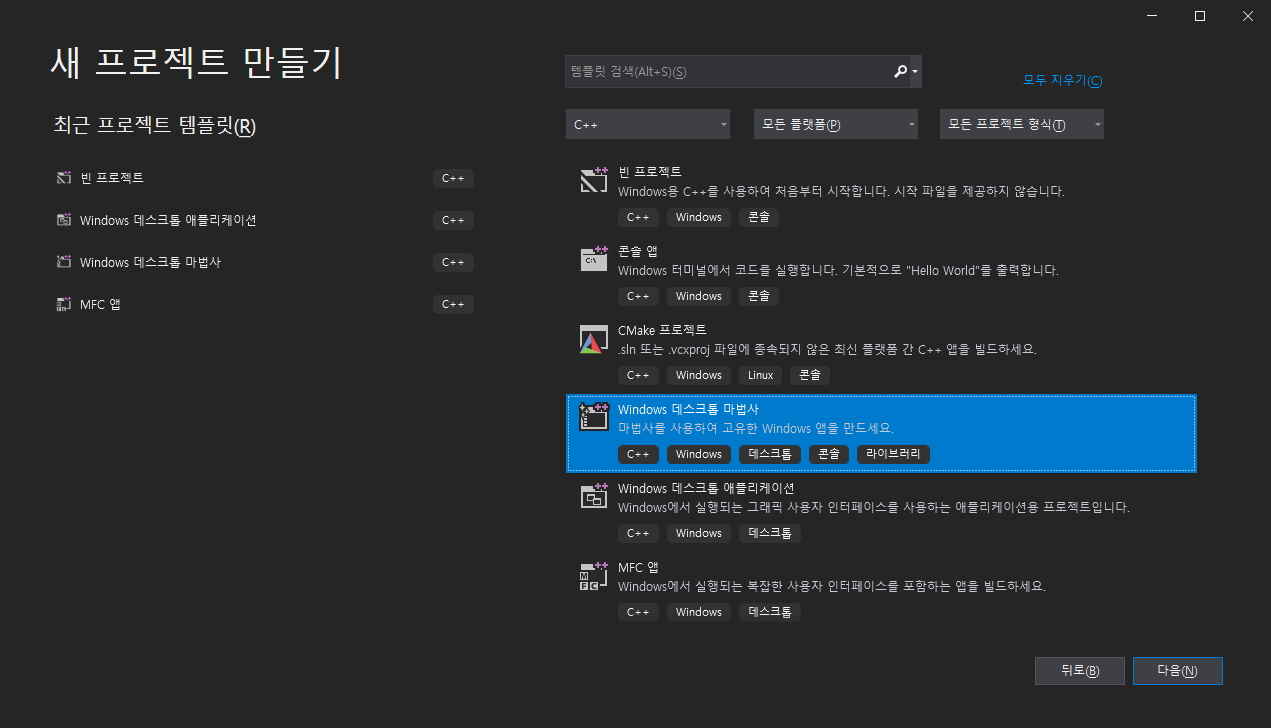The height and width of the screenshot is (728, 1271).
Task: Click recent 빈 프로젝트 icon in left panel
Action: pos(64,178)
